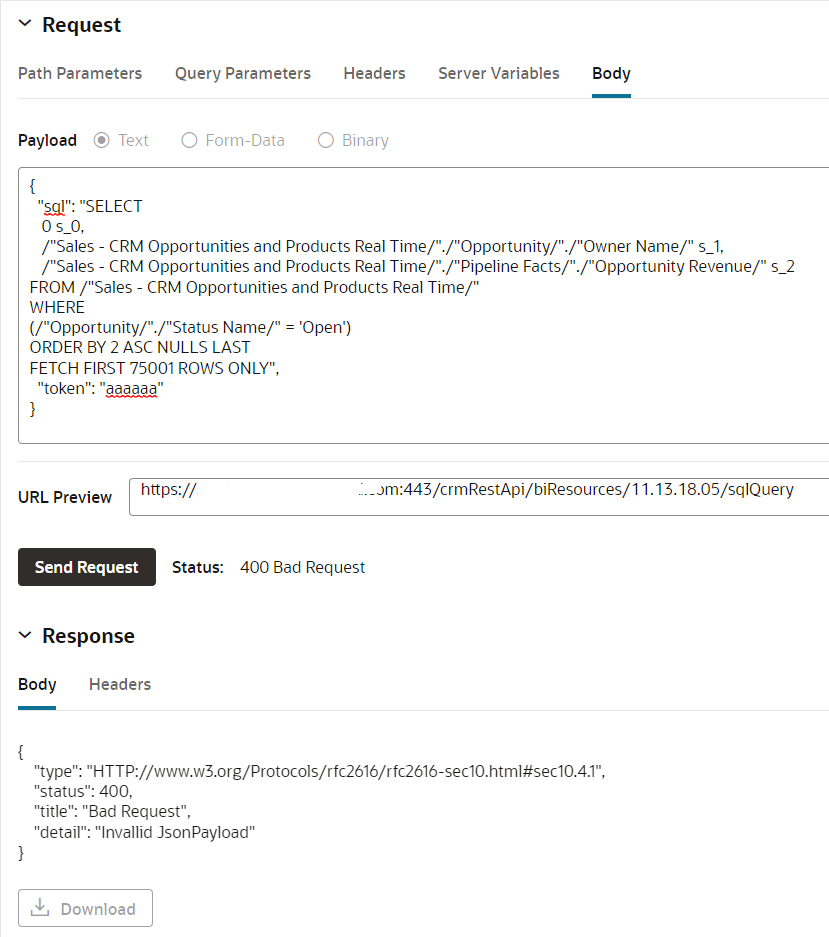Viewport: 829px width, 937px height.
Task: Collapse the Response section chevron
Action: (x=25, y=635)
